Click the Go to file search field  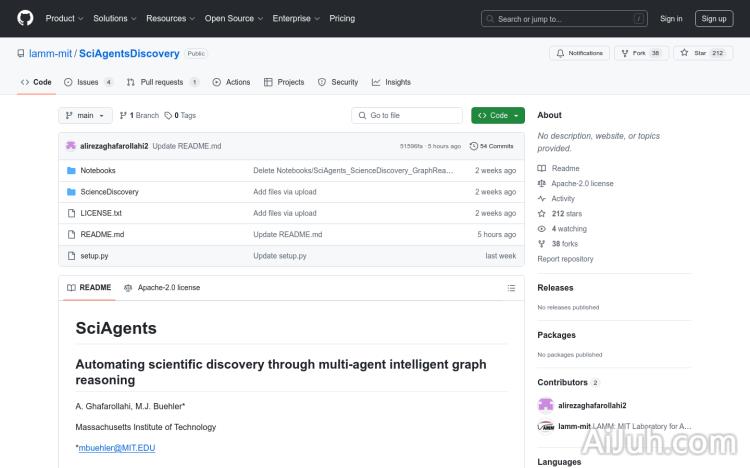pos(407,115)
